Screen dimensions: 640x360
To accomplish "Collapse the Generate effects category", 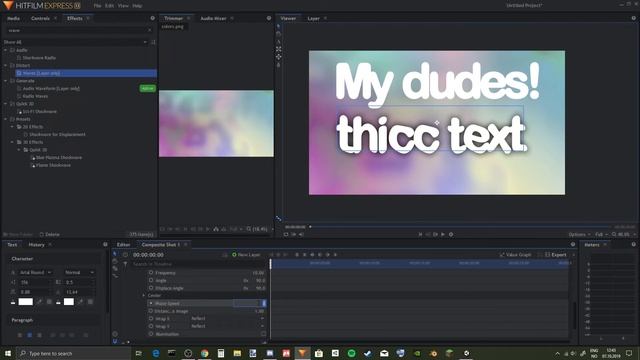I will [x=6, y=80].
